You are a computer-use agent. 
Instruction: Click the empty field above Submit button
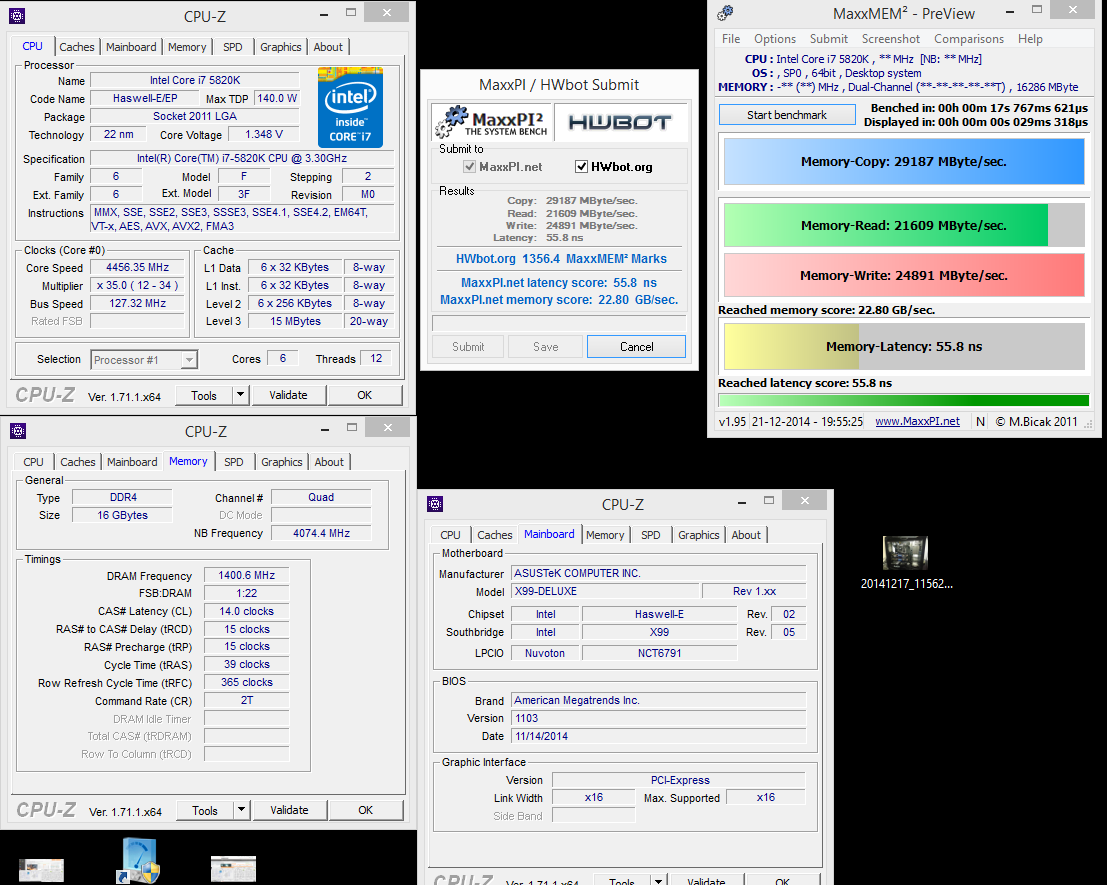click(559, 323)
